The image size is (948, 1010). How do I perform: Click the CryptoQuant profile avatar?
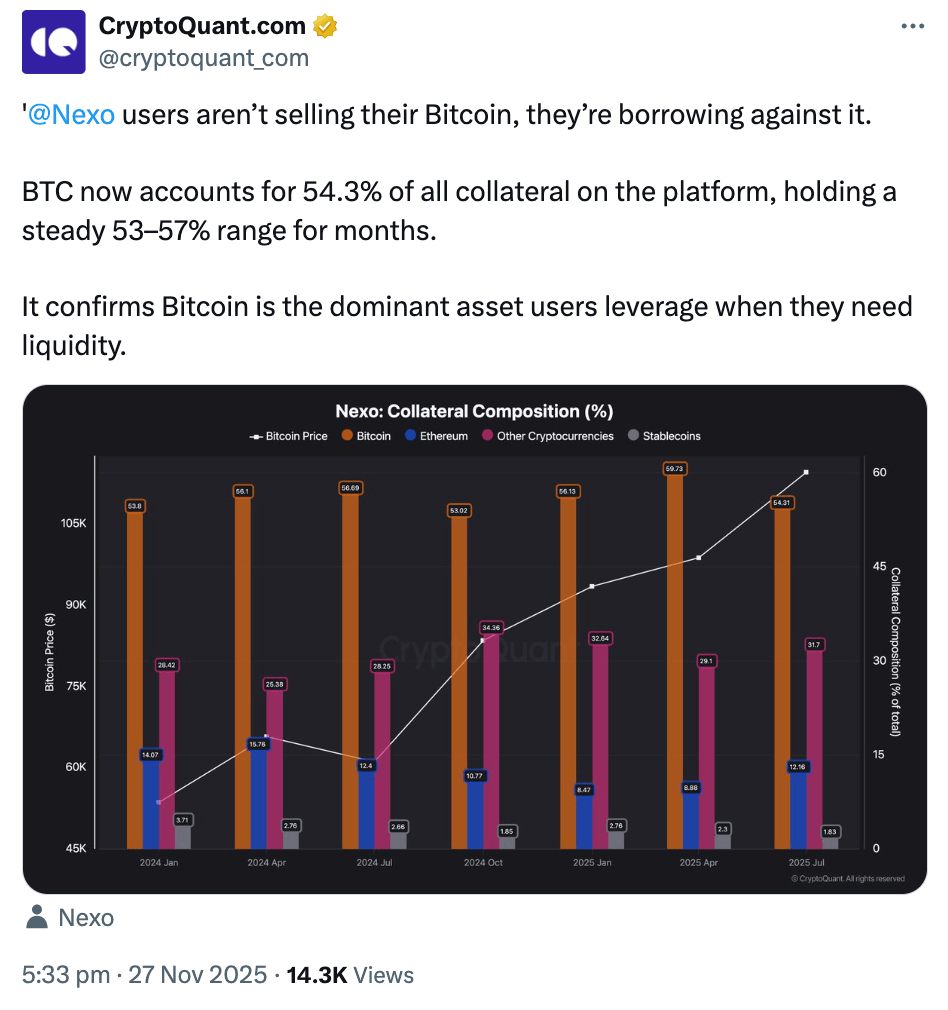(x=54, y=41)
